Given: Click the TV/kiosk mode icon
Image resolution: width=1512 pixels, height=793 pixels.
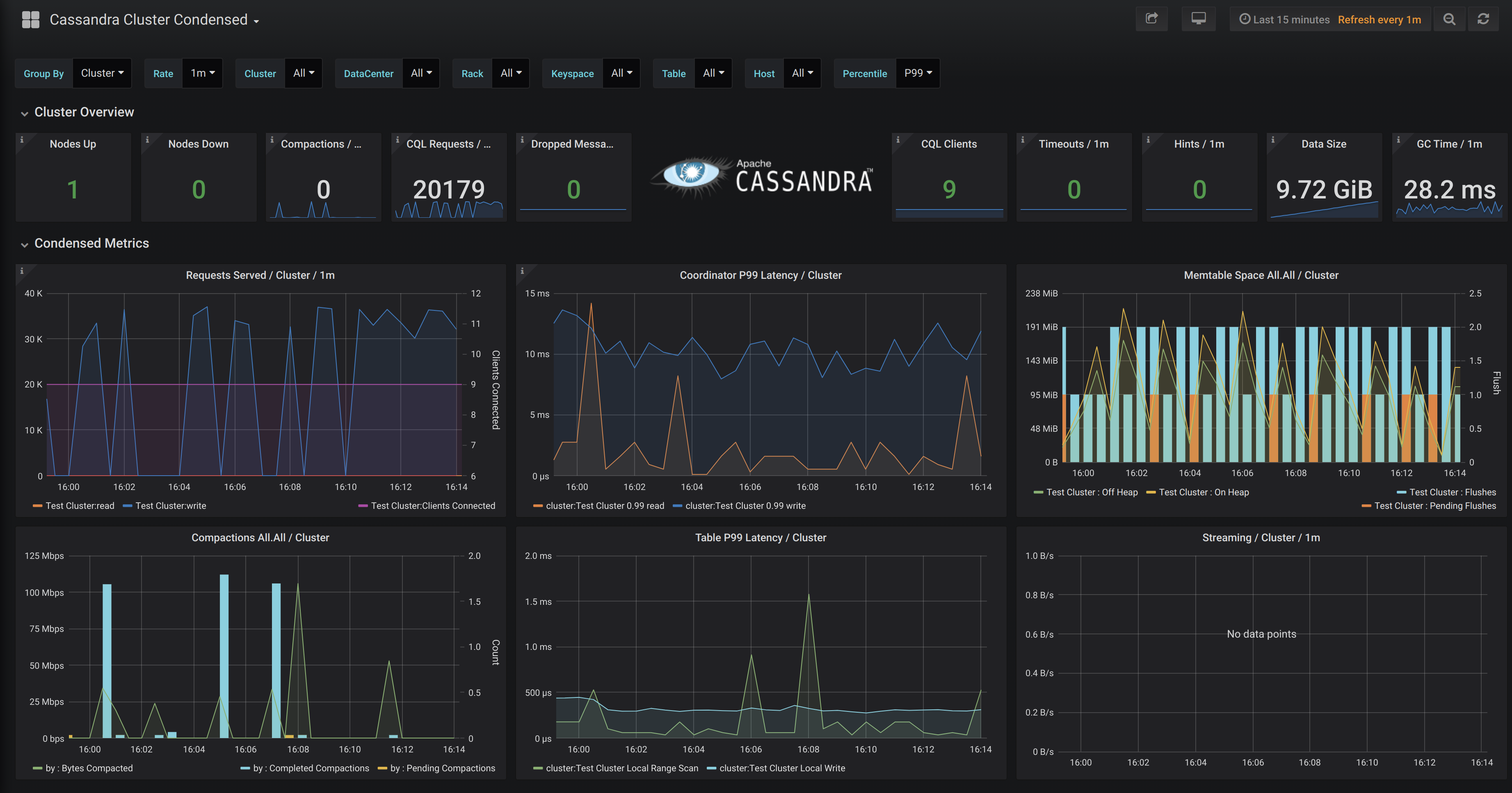Looking at the screenshot, I should [x=1197, y=18].
